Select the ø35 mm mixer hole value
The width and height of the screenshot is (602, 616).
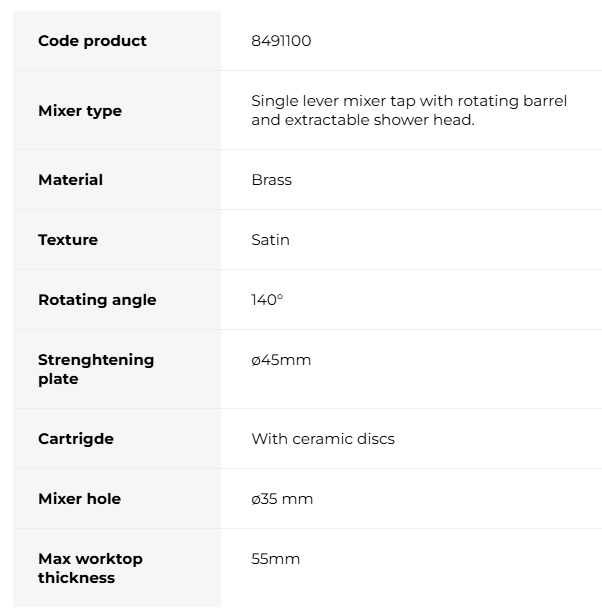tap(282, 499)
